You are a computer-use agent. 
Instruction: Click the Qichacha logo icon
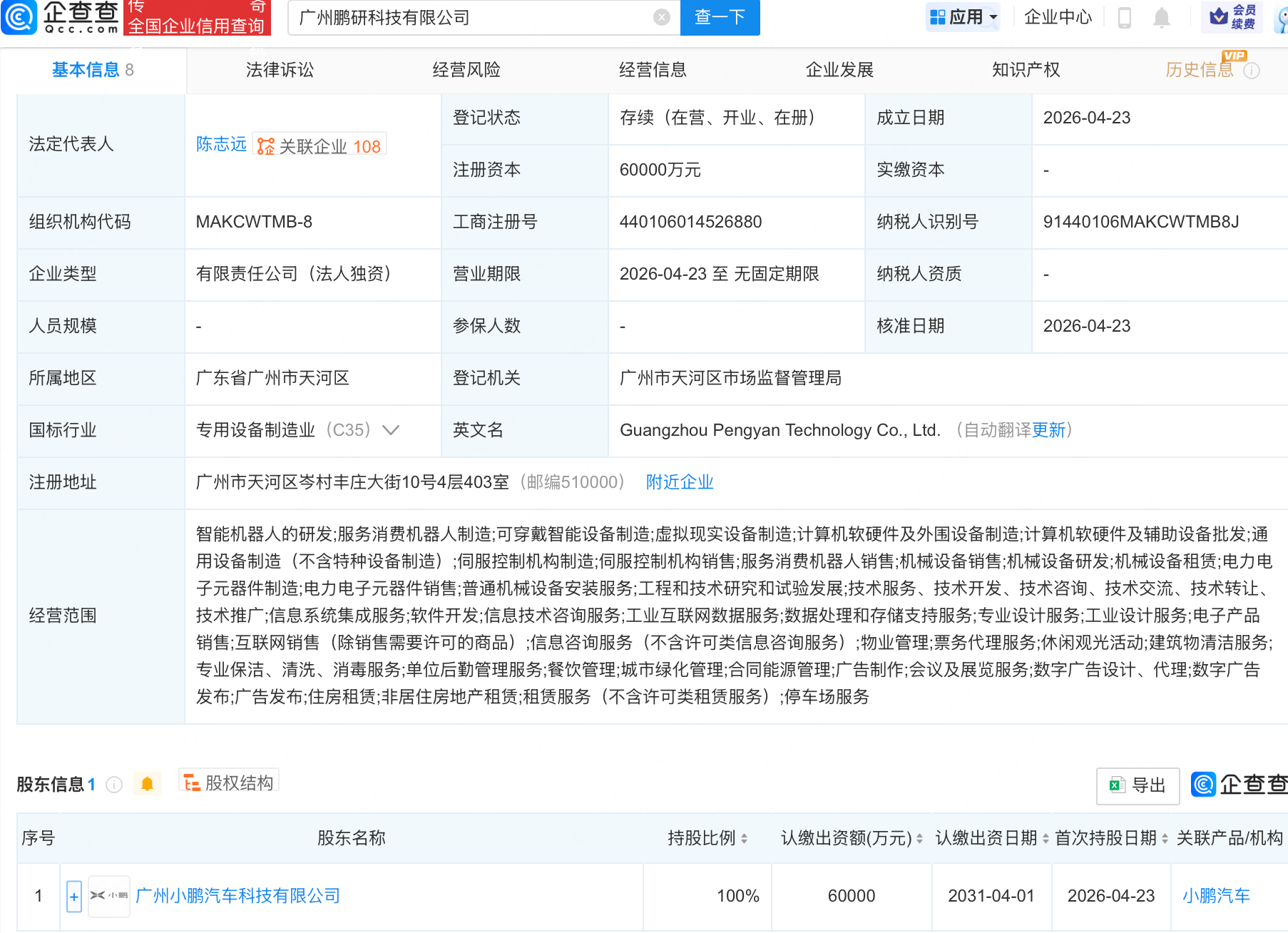pos(20,17)
